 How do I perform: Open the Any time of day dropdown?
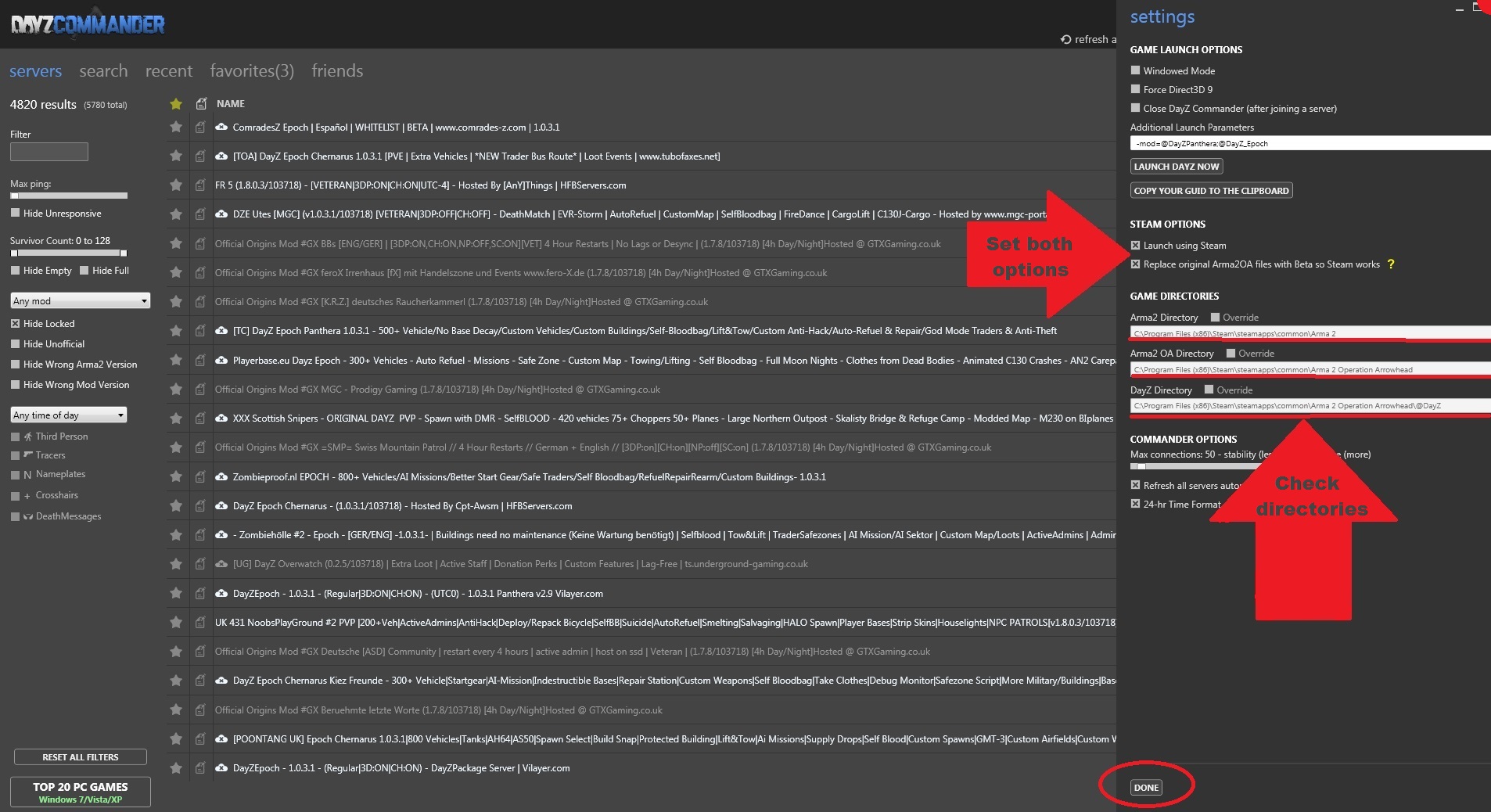tap(69, 415)
